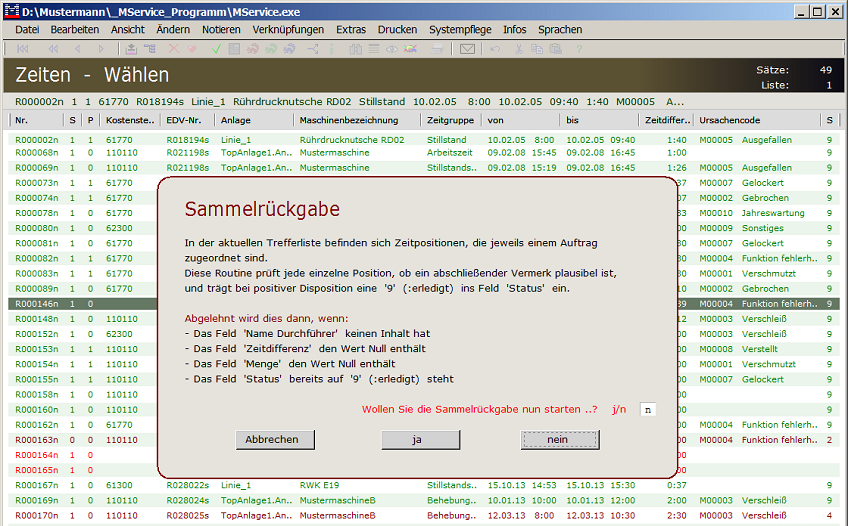Viewport: 848px width, 526px height.
Task: Open the Datei menu
Action: (x=27, y=30)
